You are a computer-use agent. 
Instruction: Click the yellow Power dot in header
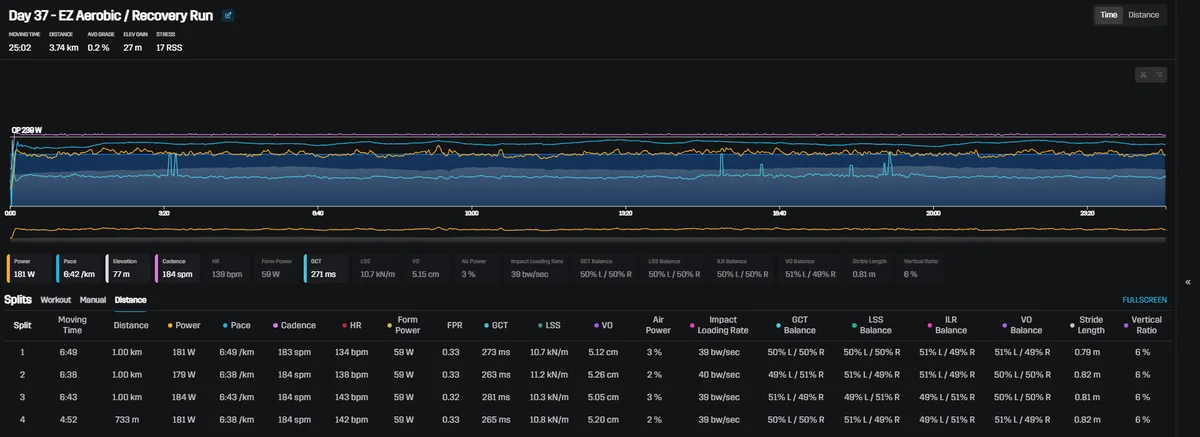(x=170, y=325)
